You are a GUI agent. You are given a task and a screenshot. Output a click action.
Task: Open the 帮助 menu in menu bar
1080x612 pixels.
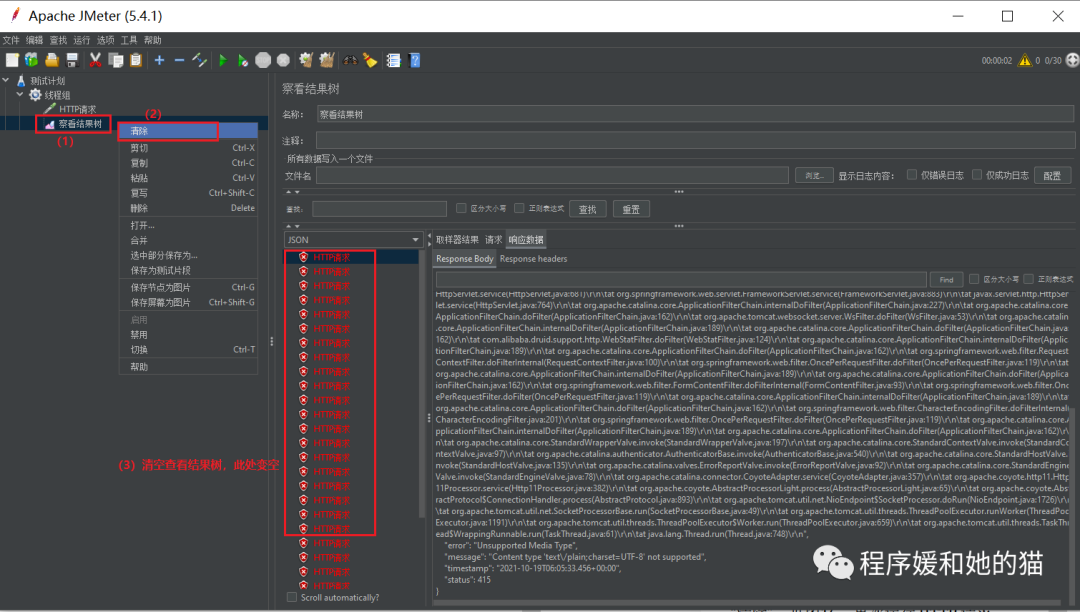[153, 40]
